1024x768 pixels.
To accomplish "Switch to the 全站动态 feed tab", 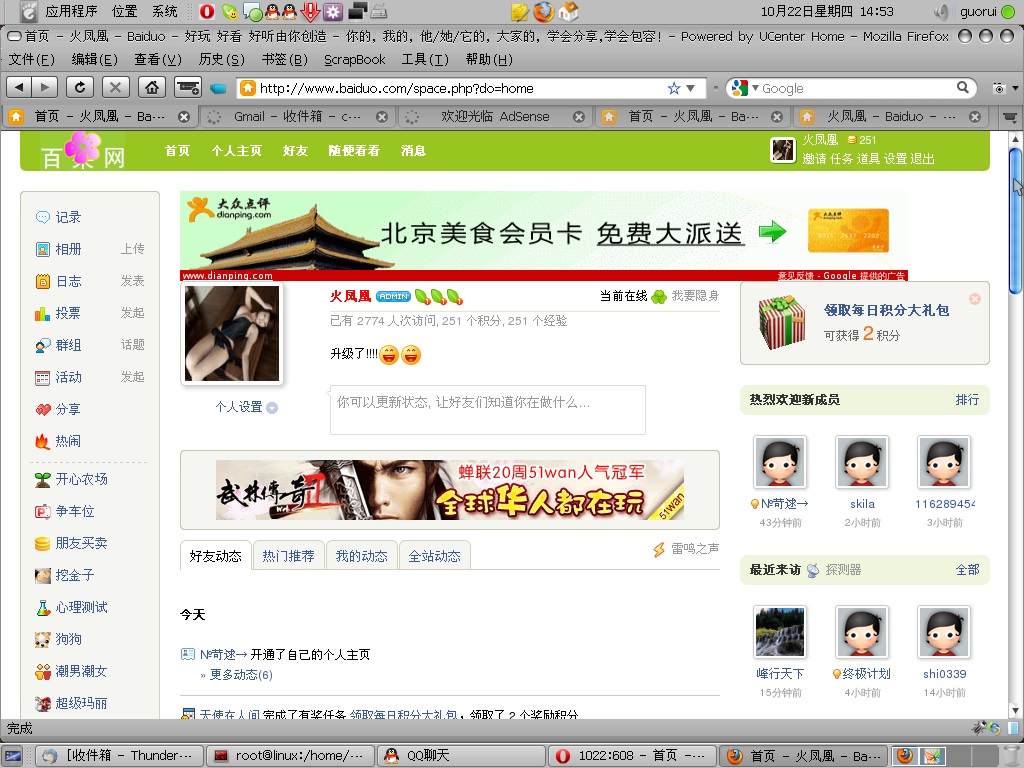I will pyautogui.click(x=435, y=556).
